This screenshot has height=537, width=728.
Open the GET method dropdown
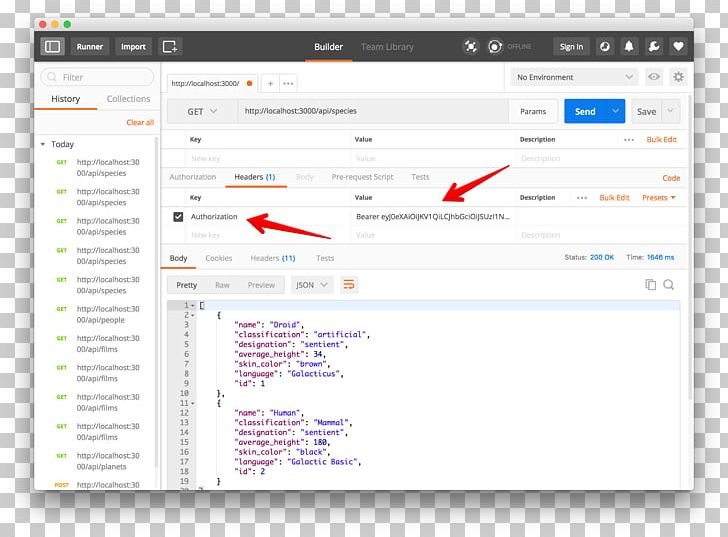pyautogui.click(x=202, y=112)
